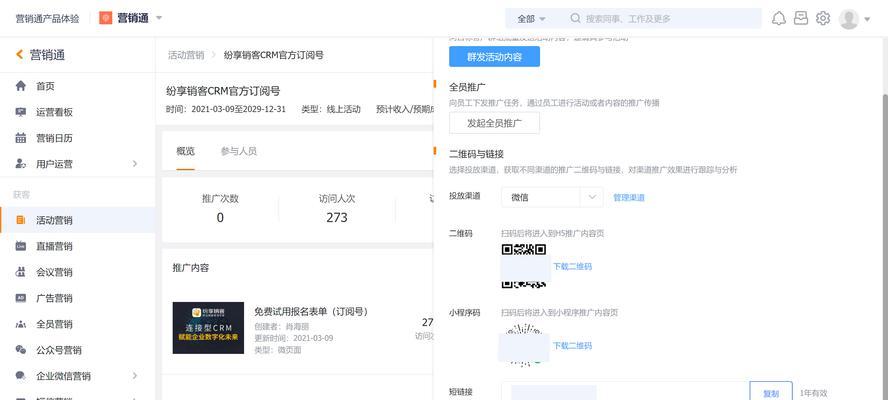
Task: Click the 发起全员推广 button
Action: pos(494,123)
